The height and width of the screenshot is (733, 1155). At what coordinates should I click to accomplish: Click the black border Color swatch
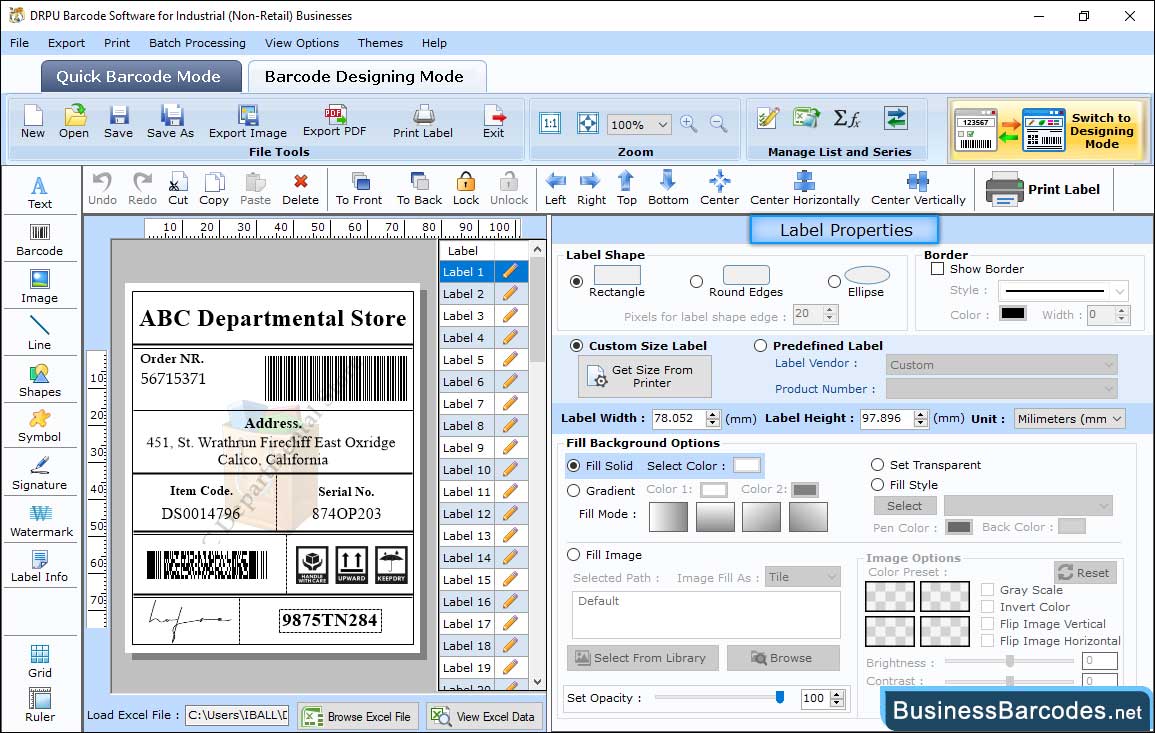(1012, 313)
